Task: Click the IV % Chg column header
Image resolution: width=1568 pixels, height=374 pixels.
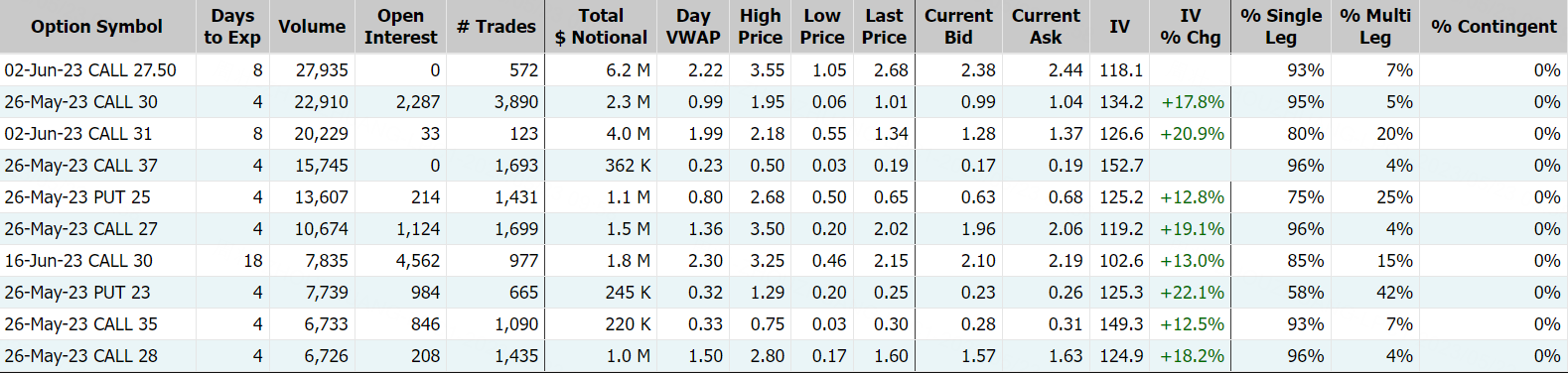Action: [1190, 27]
